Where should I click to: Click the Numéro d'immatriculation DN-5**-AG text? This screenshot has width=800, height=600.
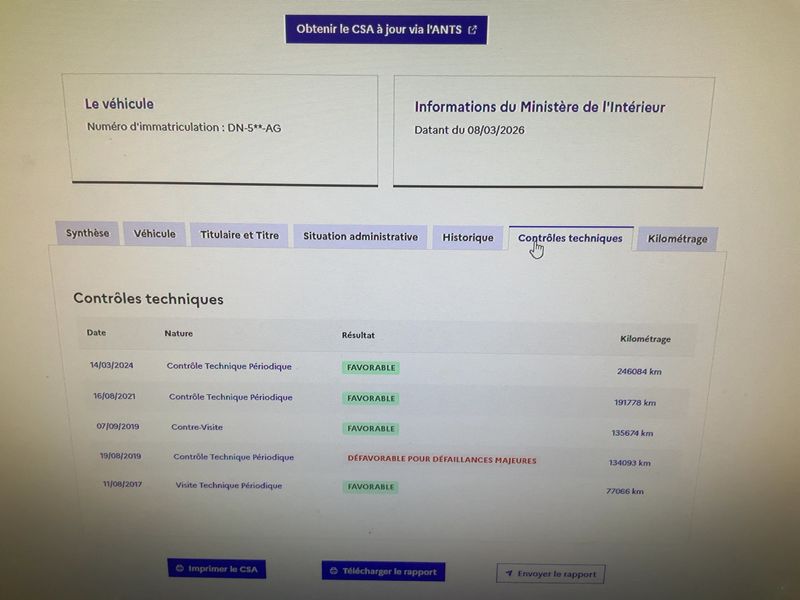[184, 127]
